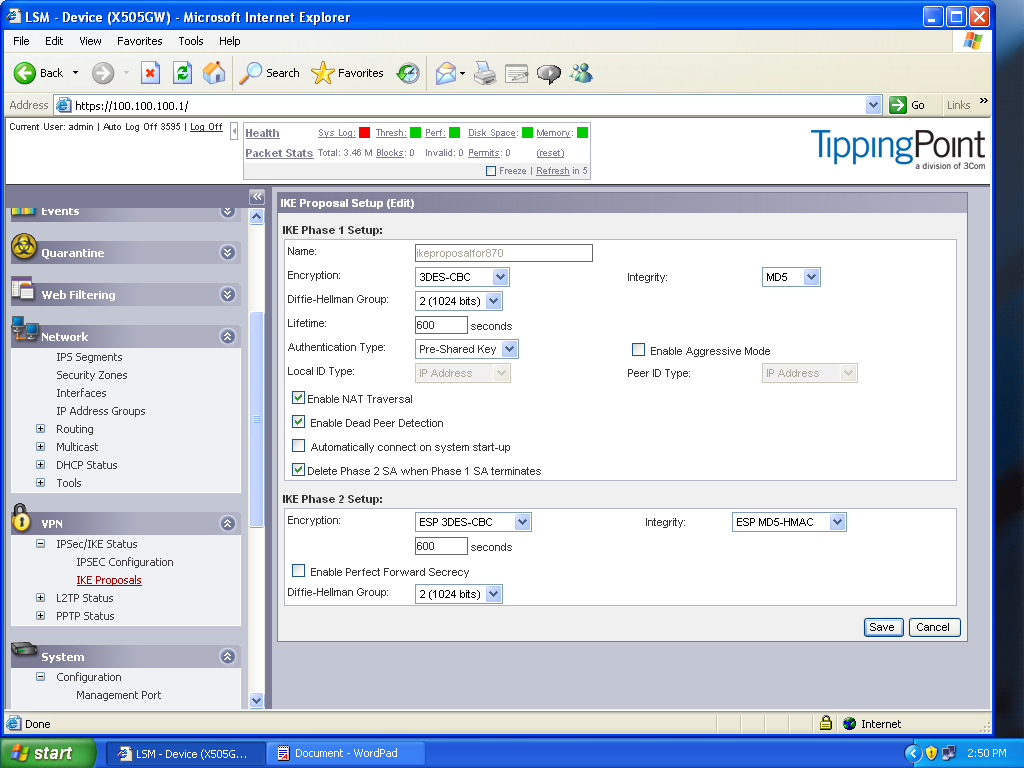Open the Tools menu in menu bar
1024x768 pixels.
tap(190, 41)
